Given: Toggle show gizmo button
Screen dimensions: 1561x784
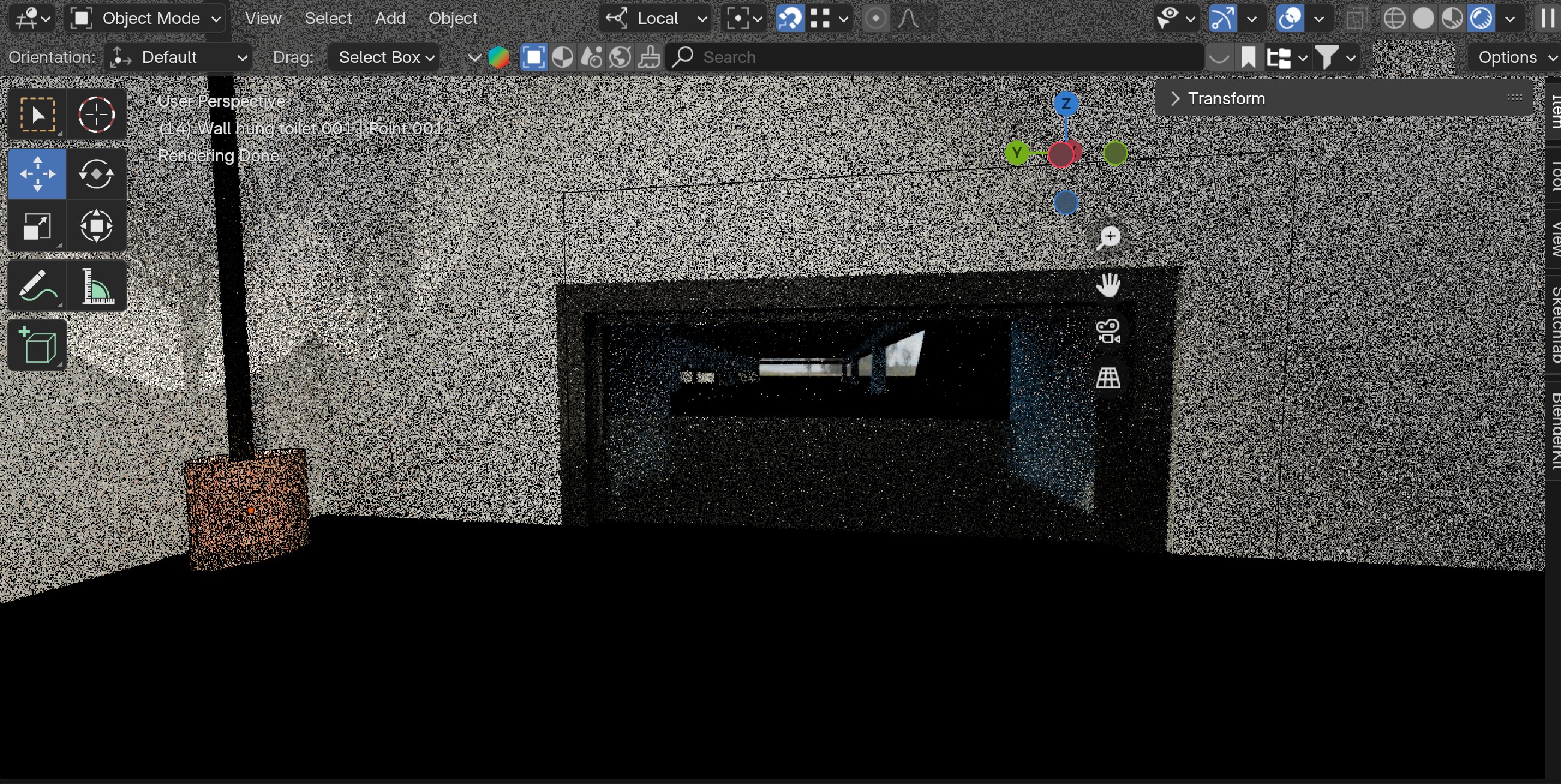Looking at the screenshot, I should [1222, 18].
